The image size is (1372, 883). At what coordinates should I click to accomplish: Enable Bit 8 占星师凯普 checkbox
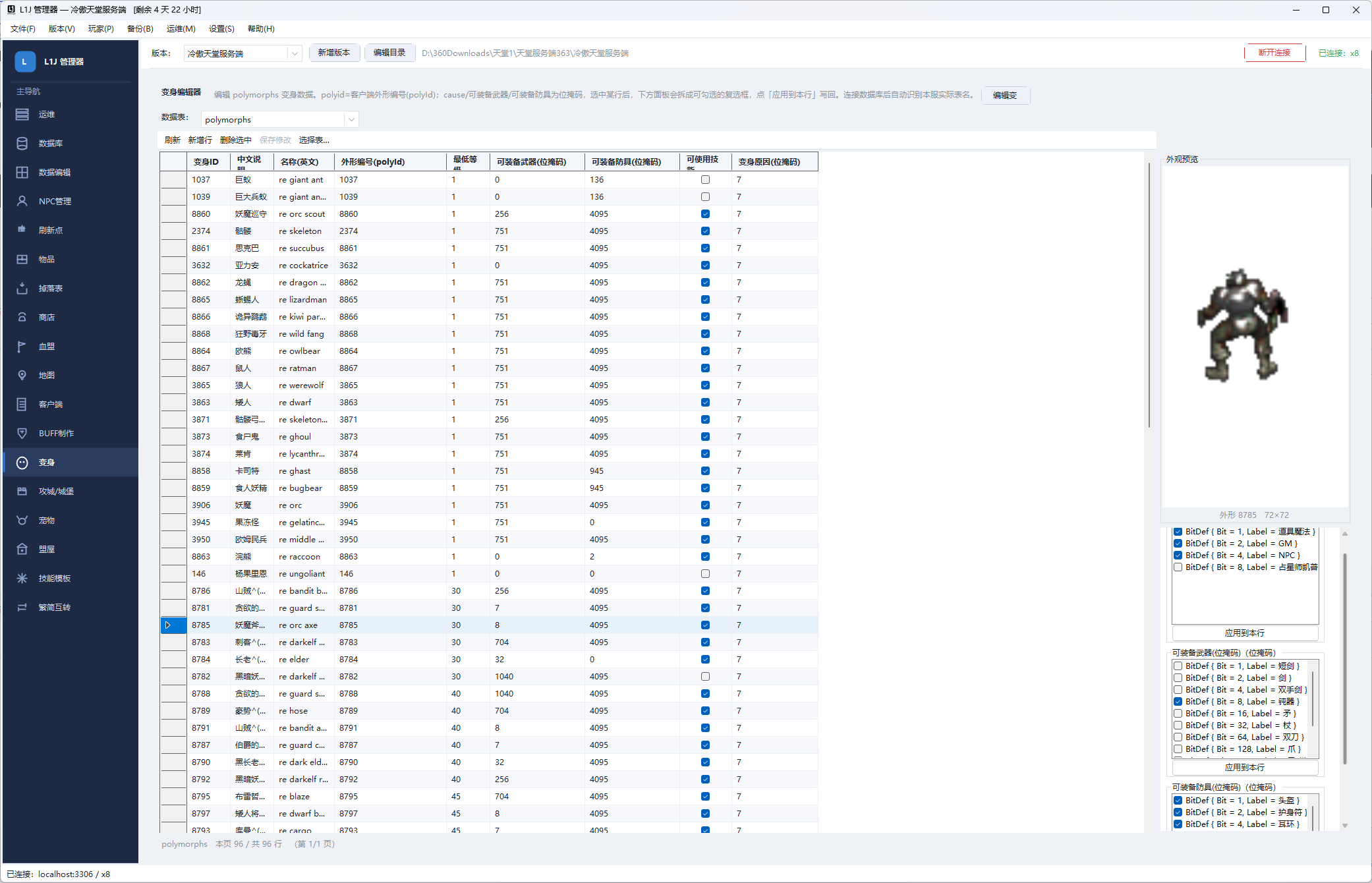coord(1178,567)
